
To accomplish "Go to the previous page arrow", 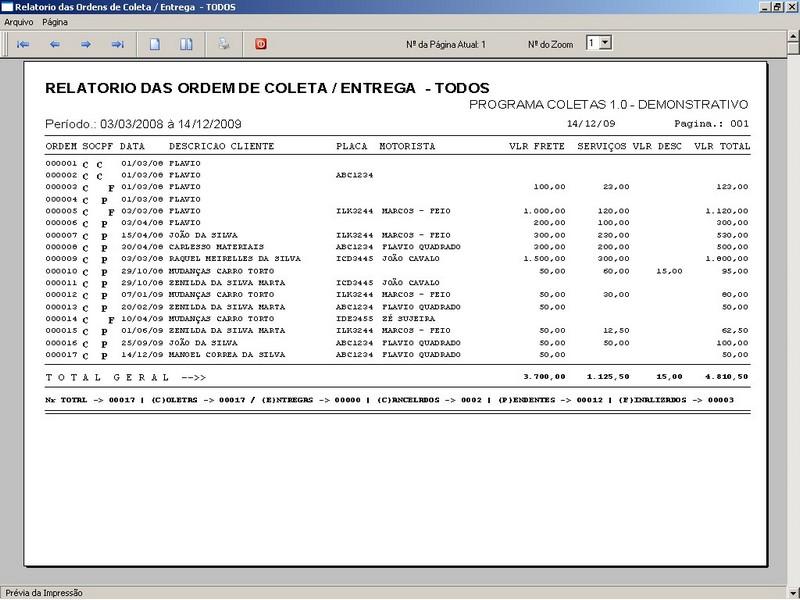I will click(x=55, y=44).
